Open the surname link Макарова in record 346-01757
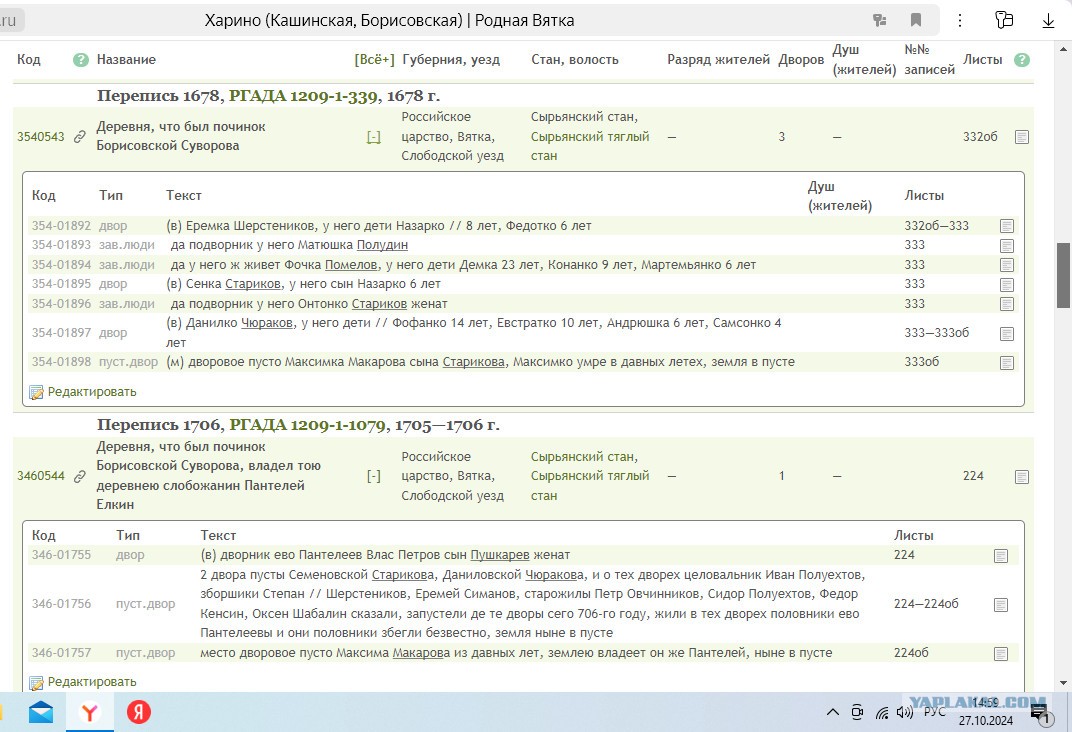 (x=421, y=653)
